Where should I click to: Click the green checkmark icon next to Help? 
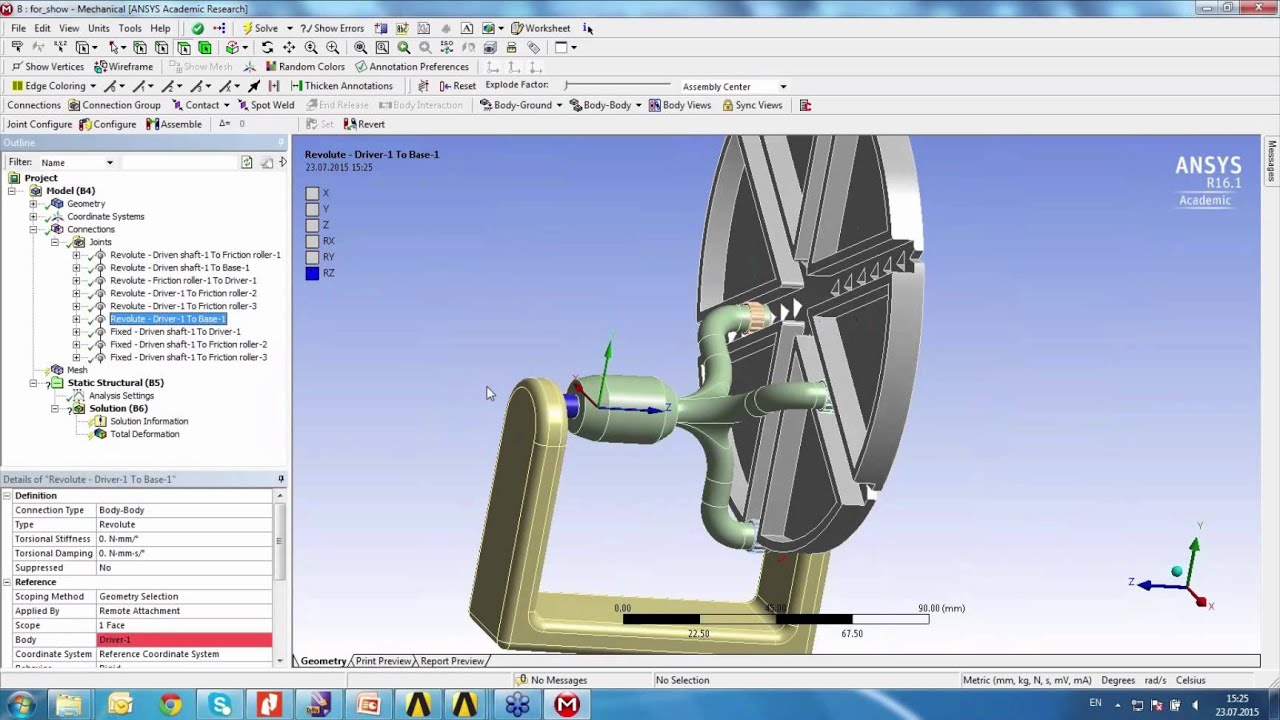(x=198, y=28)
